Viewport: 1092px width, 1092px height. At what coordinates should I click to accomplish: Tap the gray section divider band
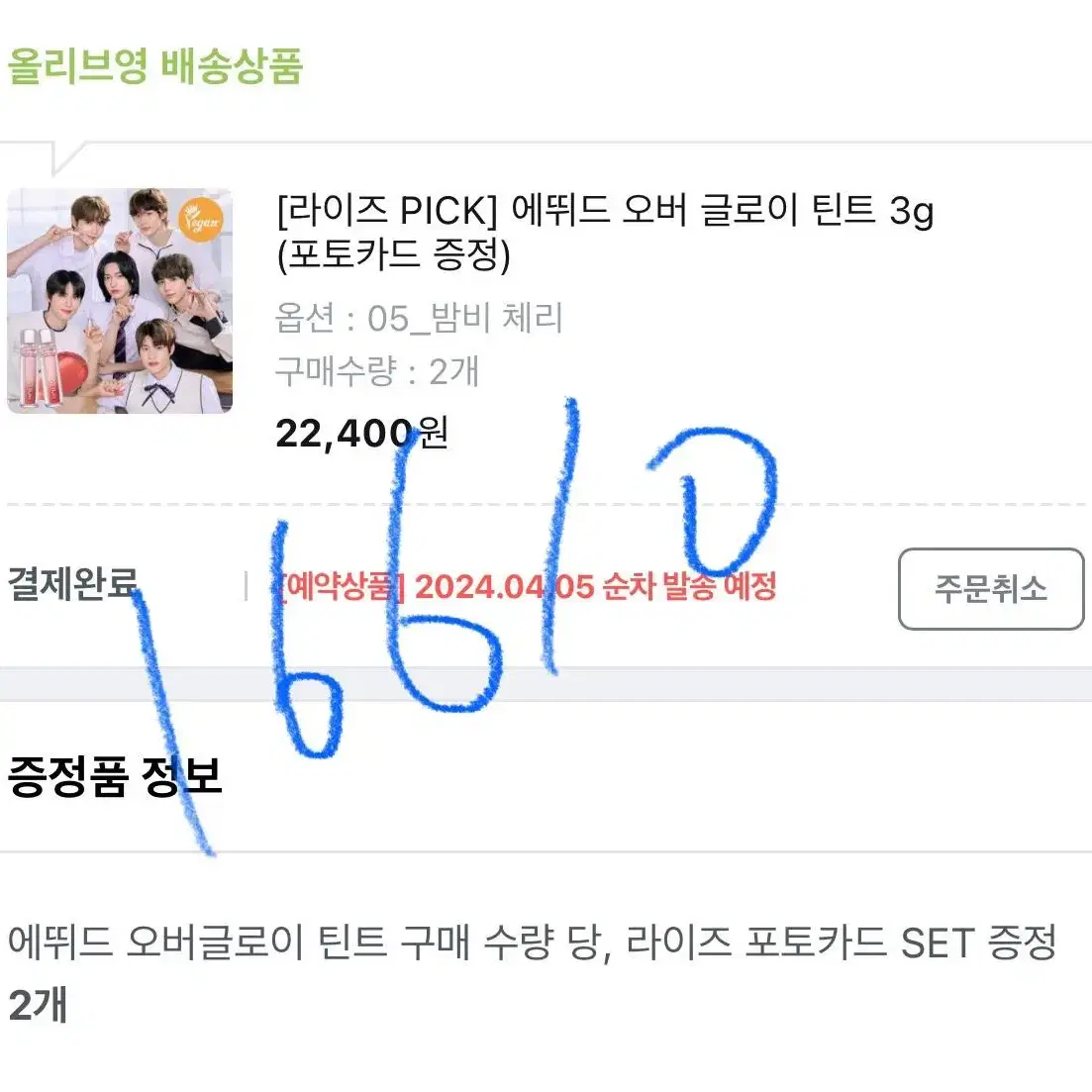[546, 684]
